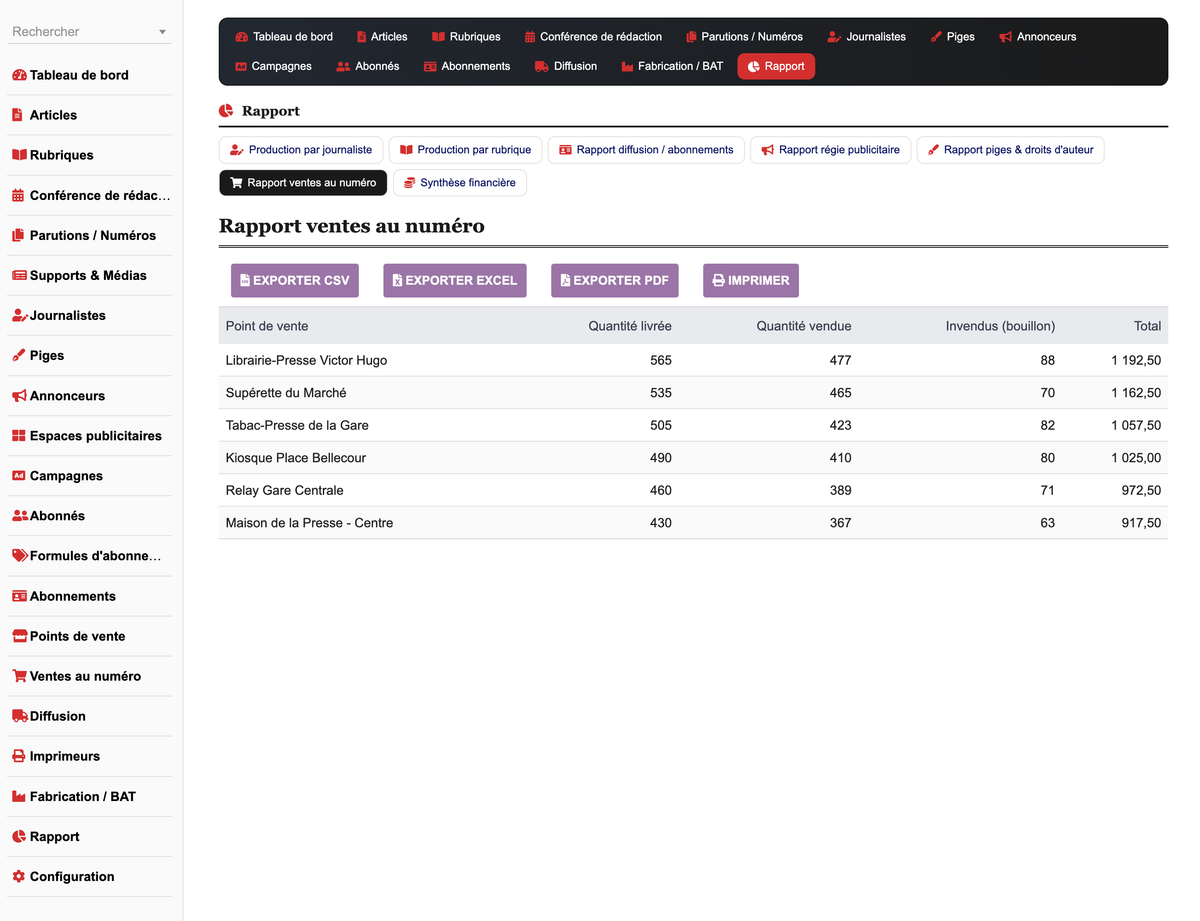Open Campagnes in top navigation bar
The width and height of the screenshot is (1200, 921).
273,66
